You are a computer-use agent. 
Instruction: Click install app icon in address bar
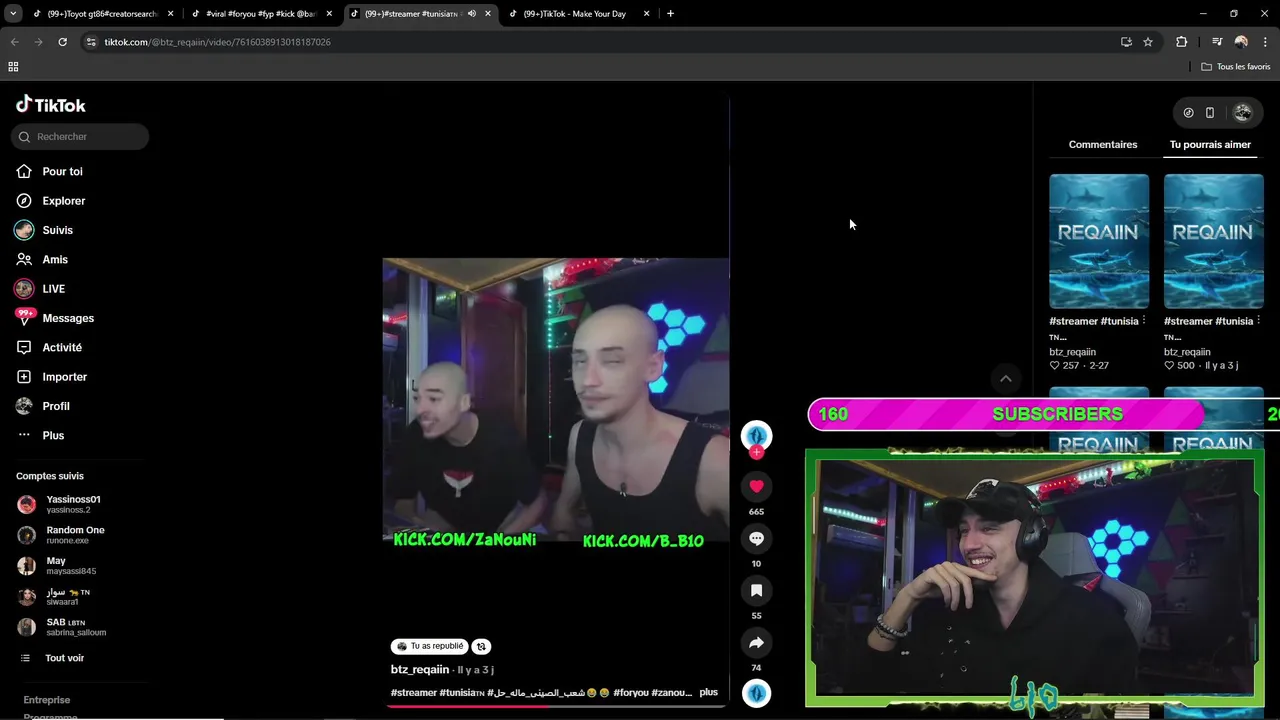(x=1126, y=42)
